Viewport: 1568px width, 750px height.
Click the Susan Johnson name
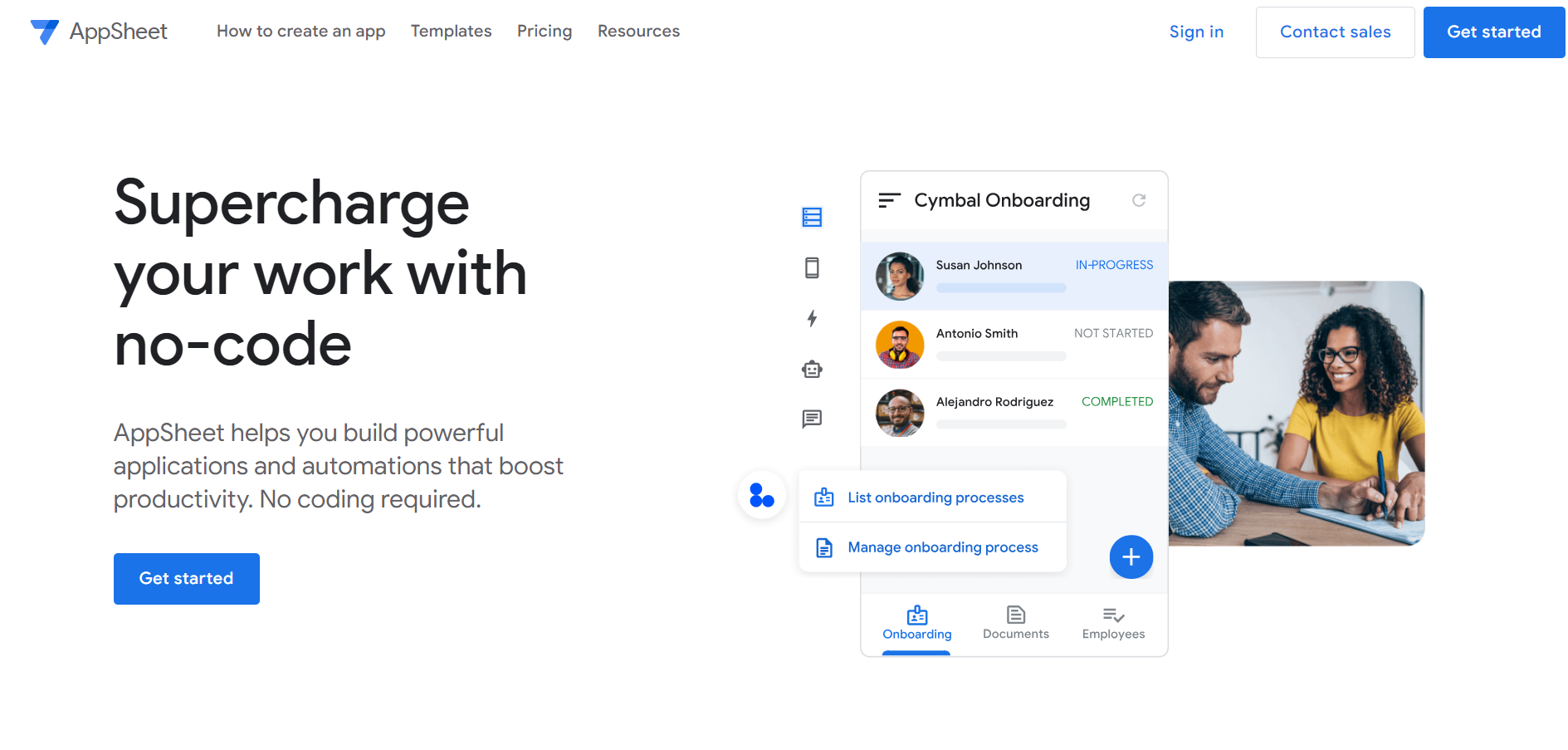click(979, 265)
